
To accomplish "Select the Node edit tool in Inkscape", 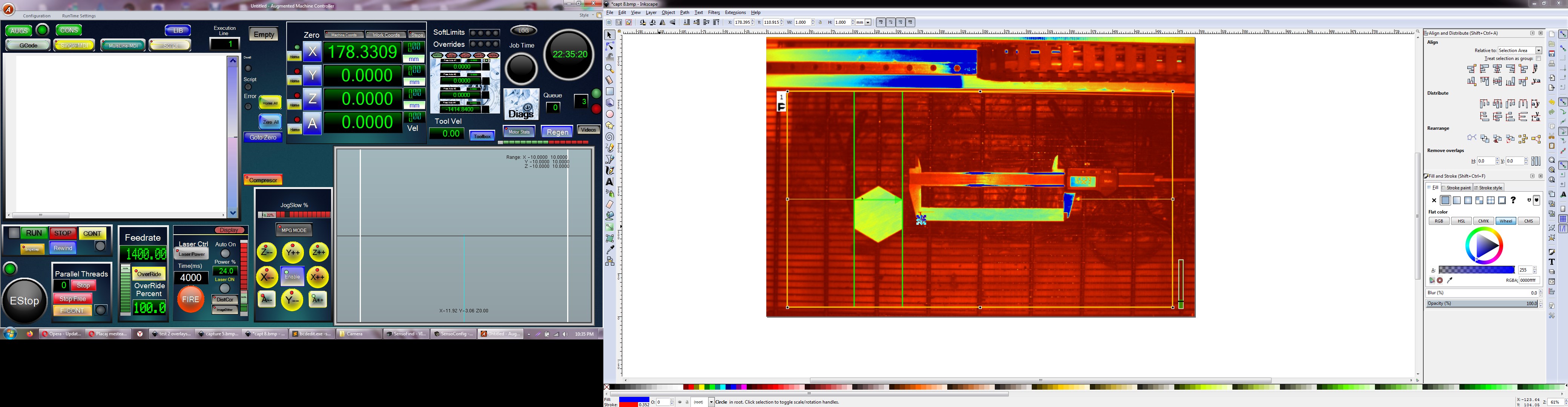I will [x=609, y=46].
